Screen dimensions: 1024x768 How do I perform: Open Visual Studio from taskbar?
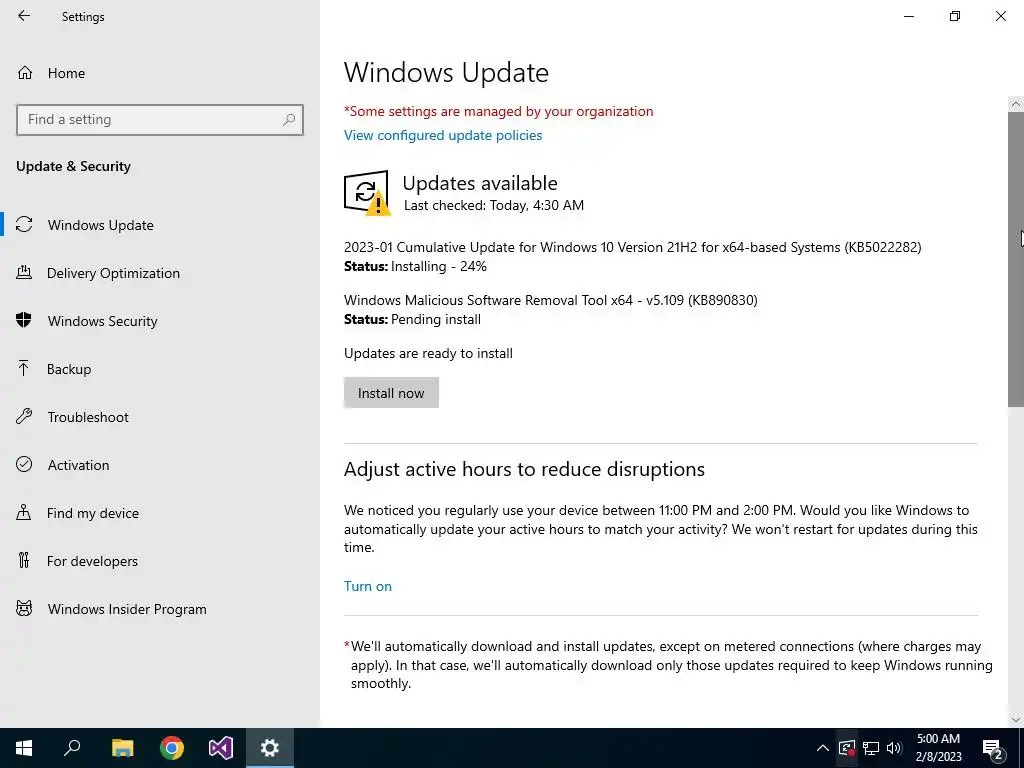(221, 748)
